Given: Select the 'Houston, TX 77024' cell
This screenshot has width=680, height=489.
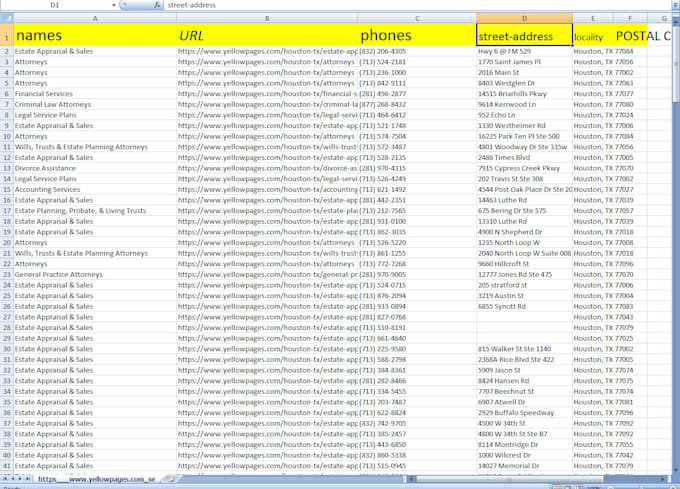Looking at the screenshot, I should click(604, 115).
